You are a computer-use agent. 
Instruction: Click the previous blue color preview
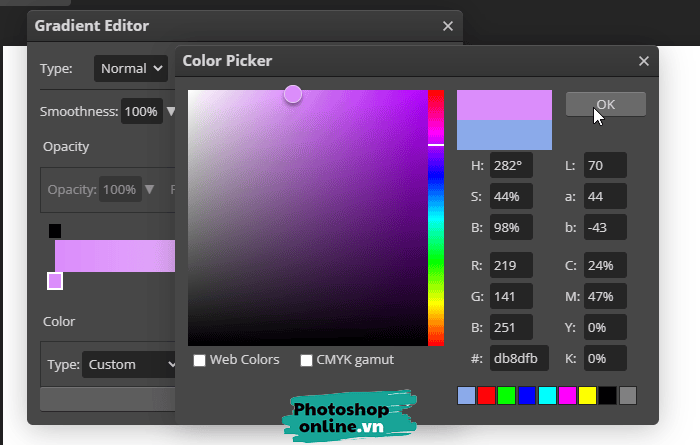[x=504, y=135]
